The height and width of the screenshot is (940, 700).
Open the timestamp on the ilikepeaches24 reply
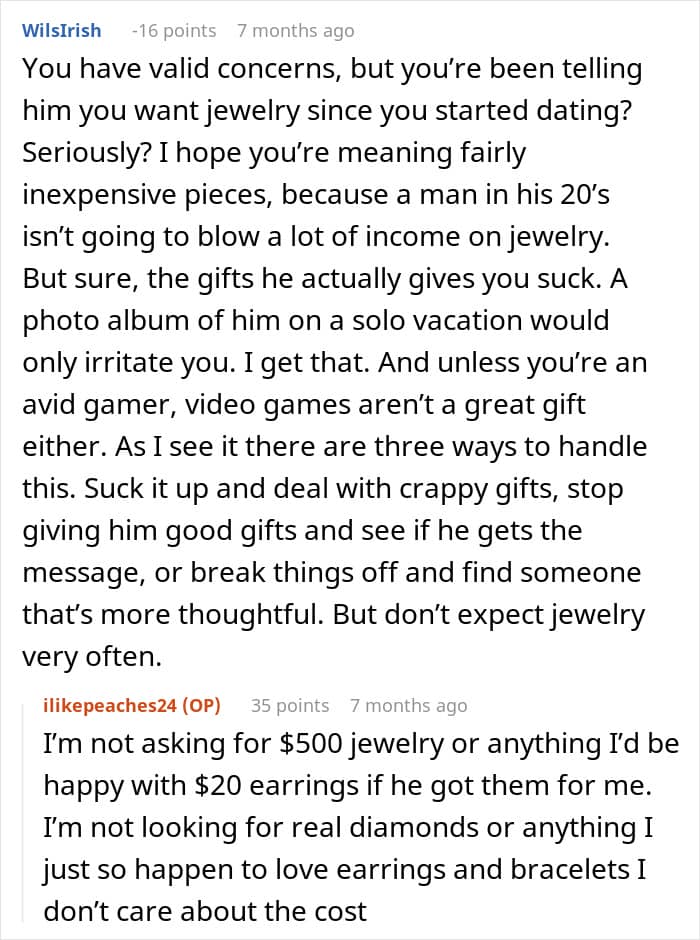pos(408,705)
